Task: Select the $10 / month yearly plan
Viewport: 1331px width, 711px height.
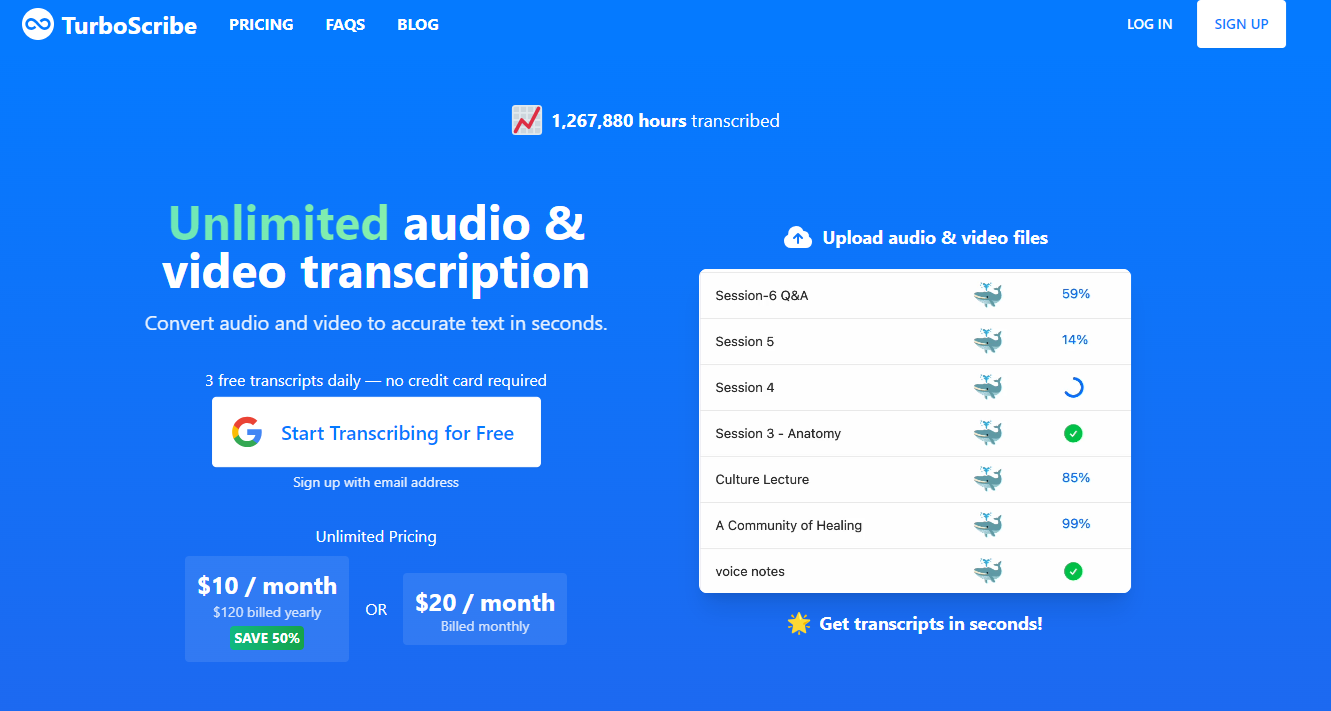Action: pyautogui.click(x=267, y=608)
